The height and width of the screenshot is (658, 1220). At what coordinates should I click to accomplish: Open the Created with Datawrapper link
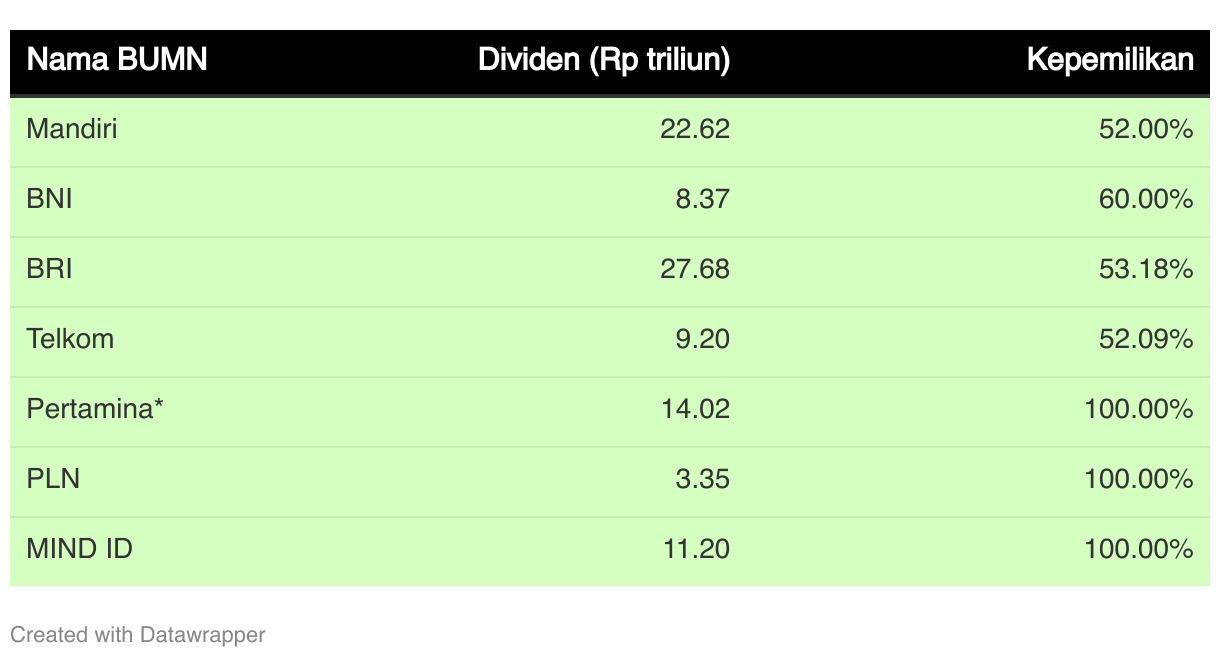click(x=138, y=634)
